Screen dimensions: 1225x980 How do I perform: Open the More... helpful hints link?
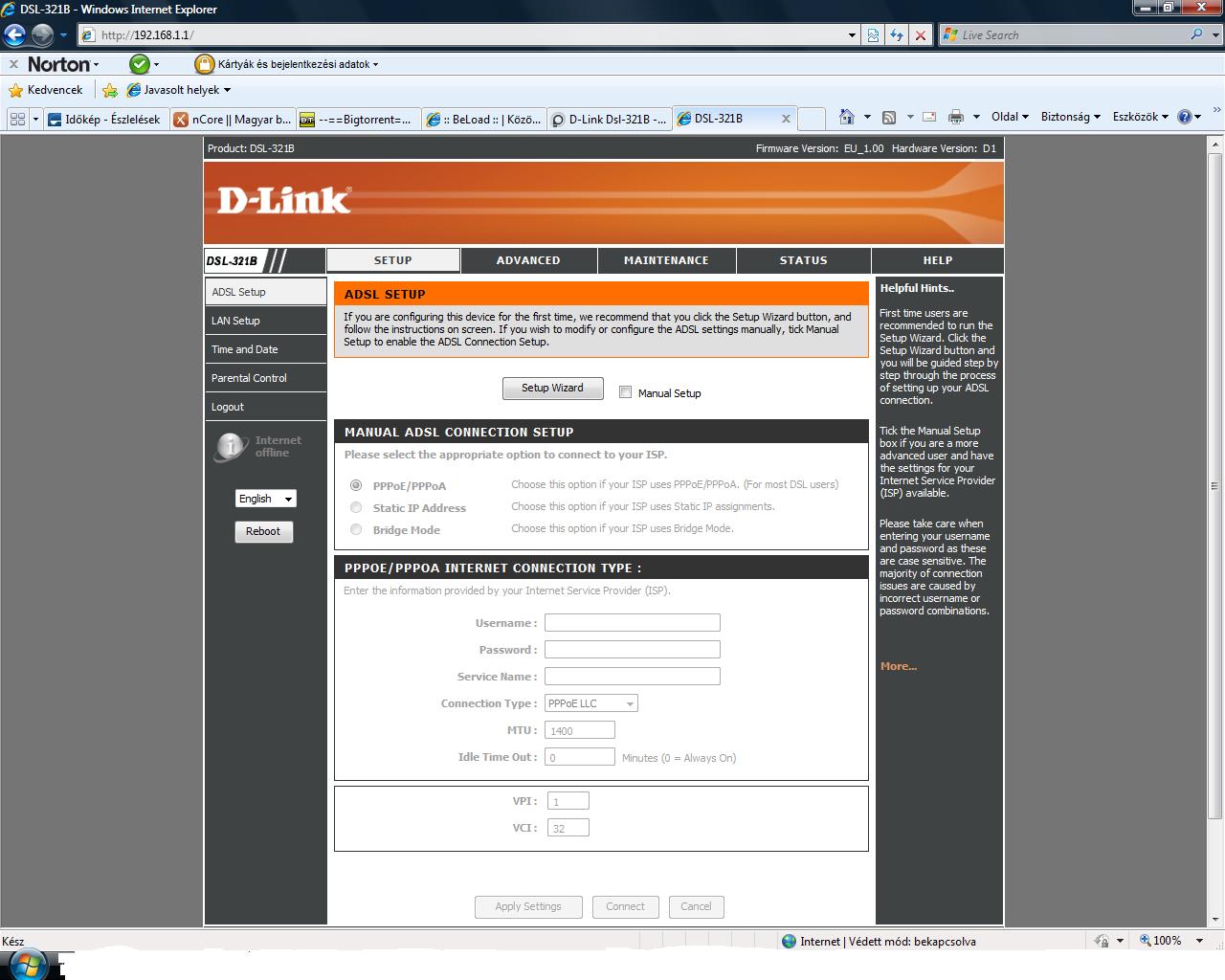click(899, 666)
